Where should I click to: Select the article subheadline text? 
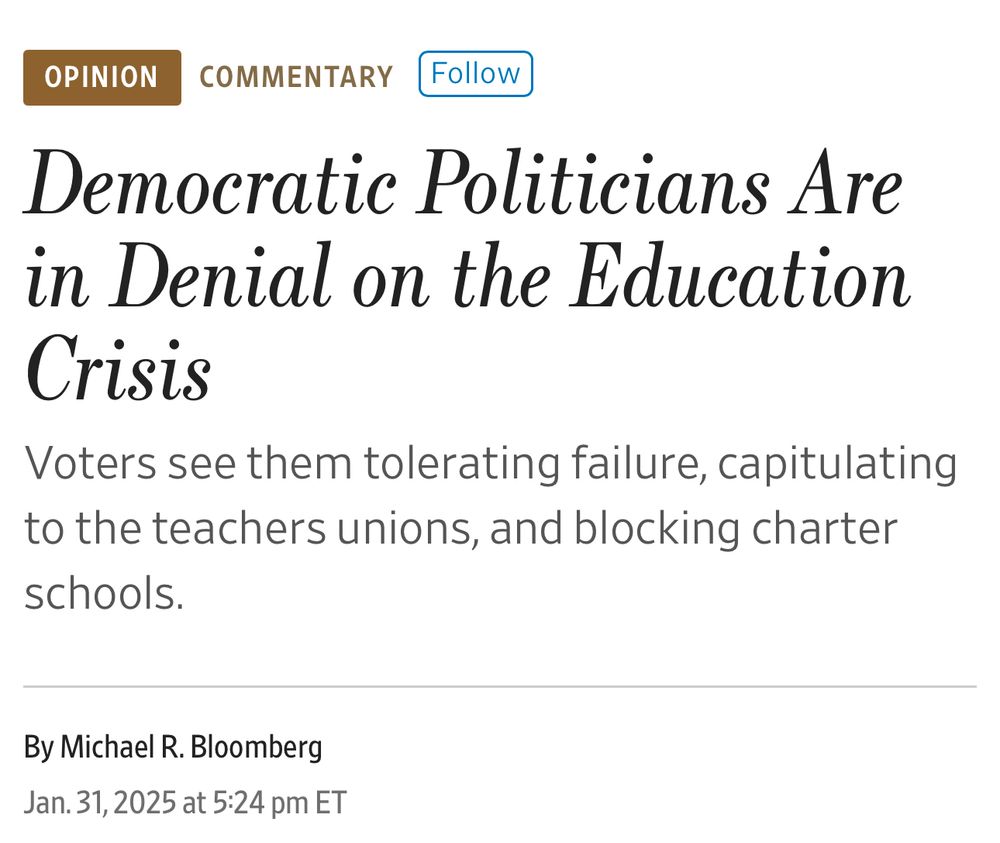pyautogui.click(x=490, y=527)
